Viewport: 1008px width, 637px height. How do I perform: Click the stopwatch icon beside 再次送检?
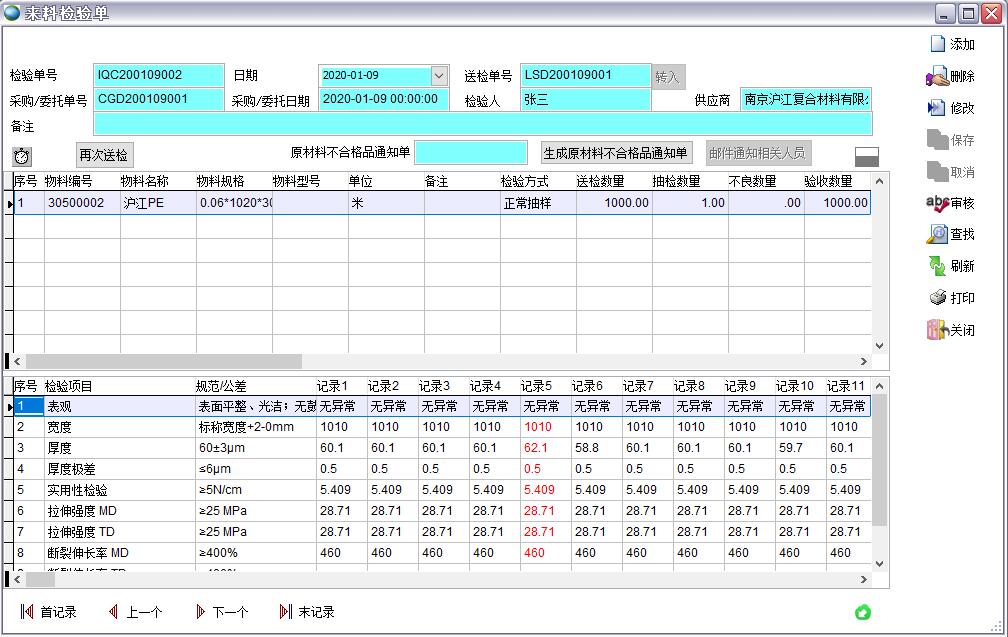[22, 156]
